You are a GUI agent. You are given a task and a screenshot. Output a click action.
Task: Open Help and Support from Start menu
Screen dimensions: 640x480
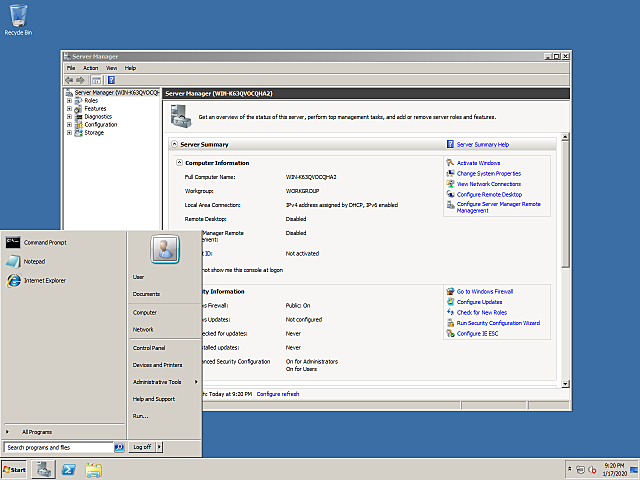154,399
